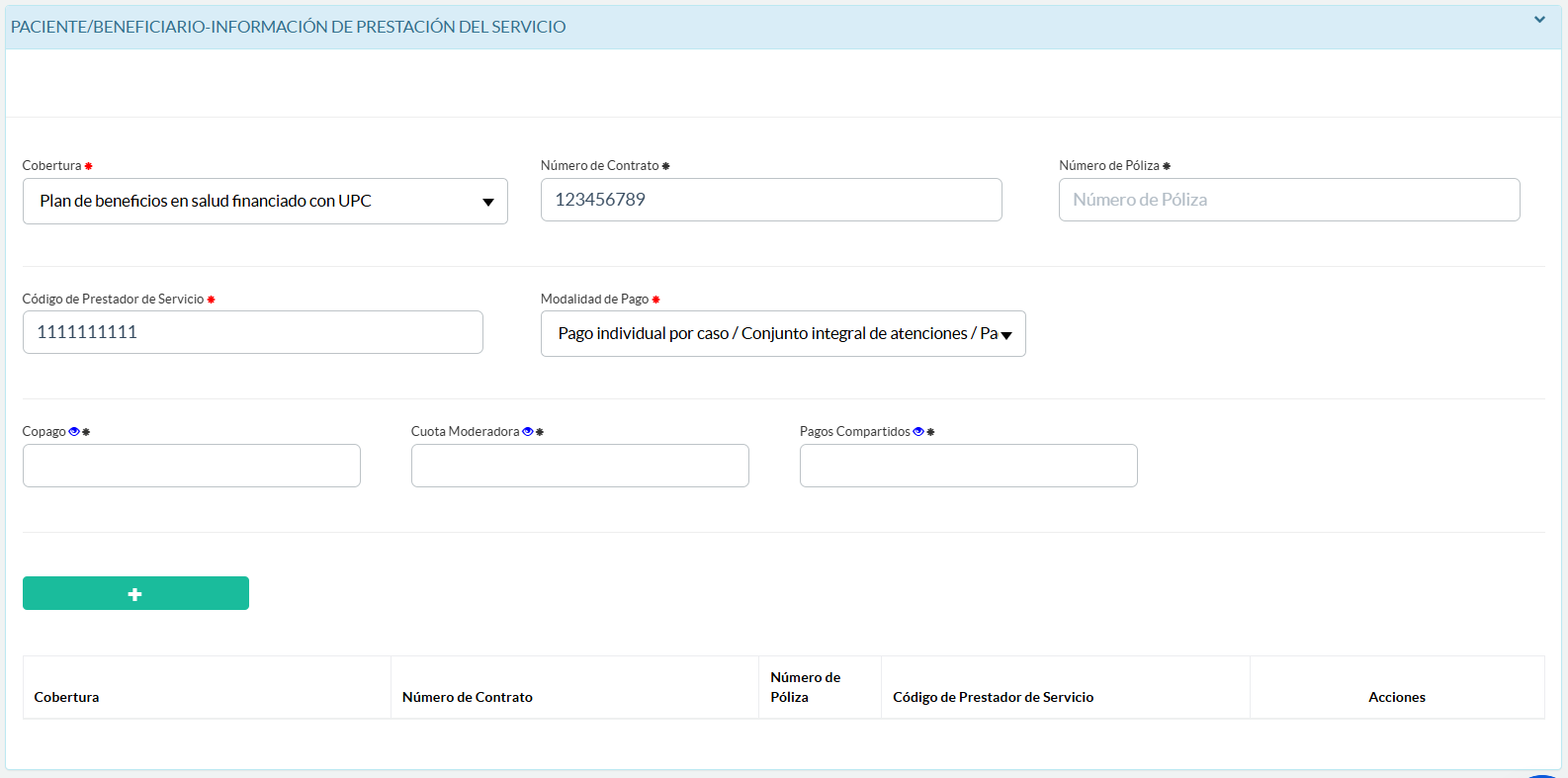Click the Cobertura column header
This screenshot has width=1568, height=778.
[66, 697]
